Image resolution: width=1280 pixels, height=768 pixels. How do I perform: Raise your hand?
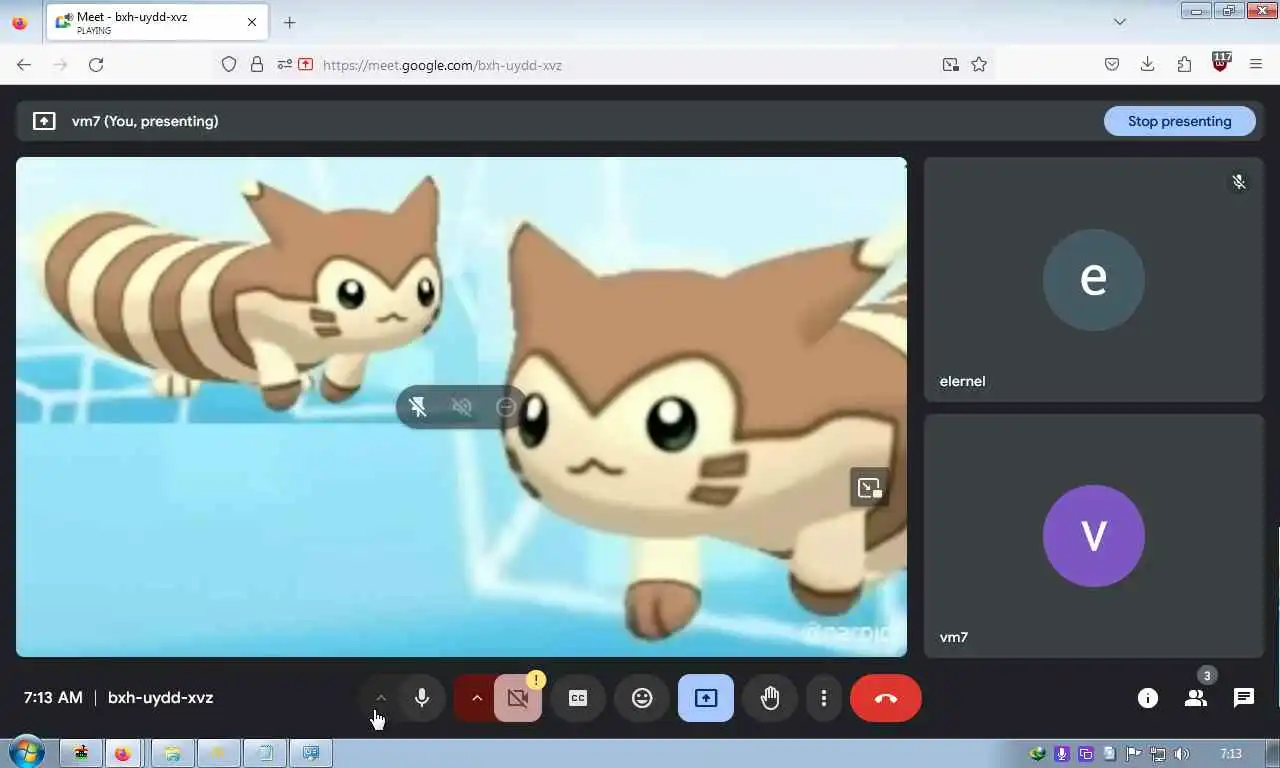[x=770, y=698]
